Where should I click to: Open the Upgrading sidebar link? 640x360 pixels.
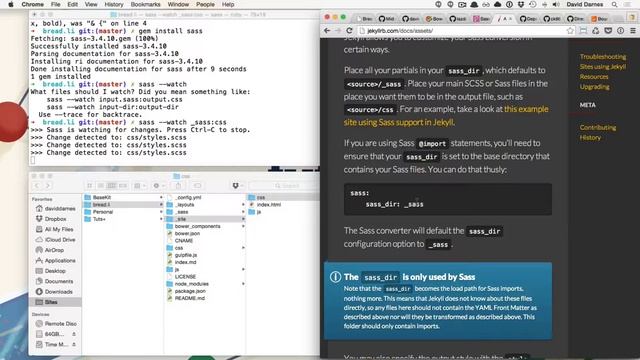pyautogui.click(x=594, y=87)
